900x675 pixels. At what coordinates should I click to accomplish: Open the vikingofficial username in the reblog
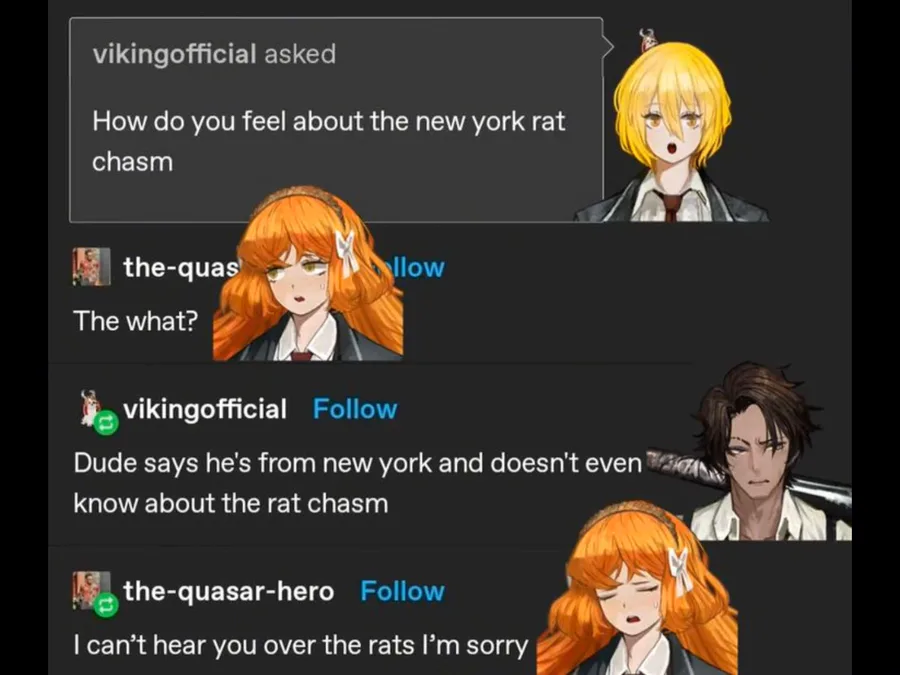tap(204, 409)
